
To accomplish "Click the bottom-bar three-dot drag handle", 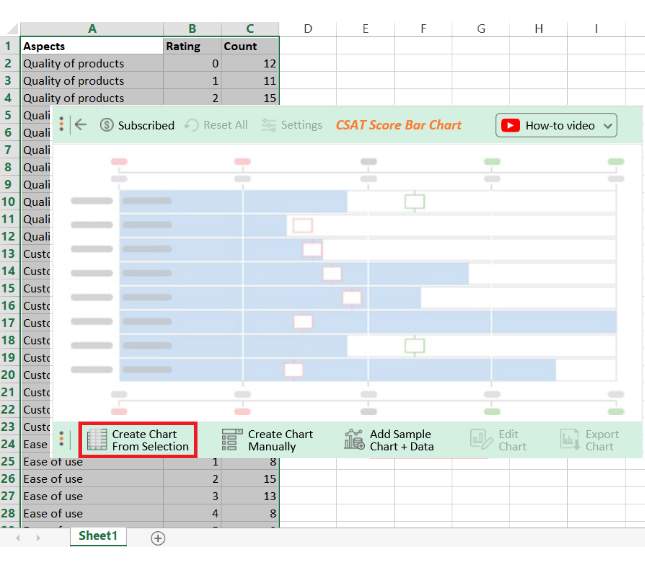I will click(x=61, y=439).
